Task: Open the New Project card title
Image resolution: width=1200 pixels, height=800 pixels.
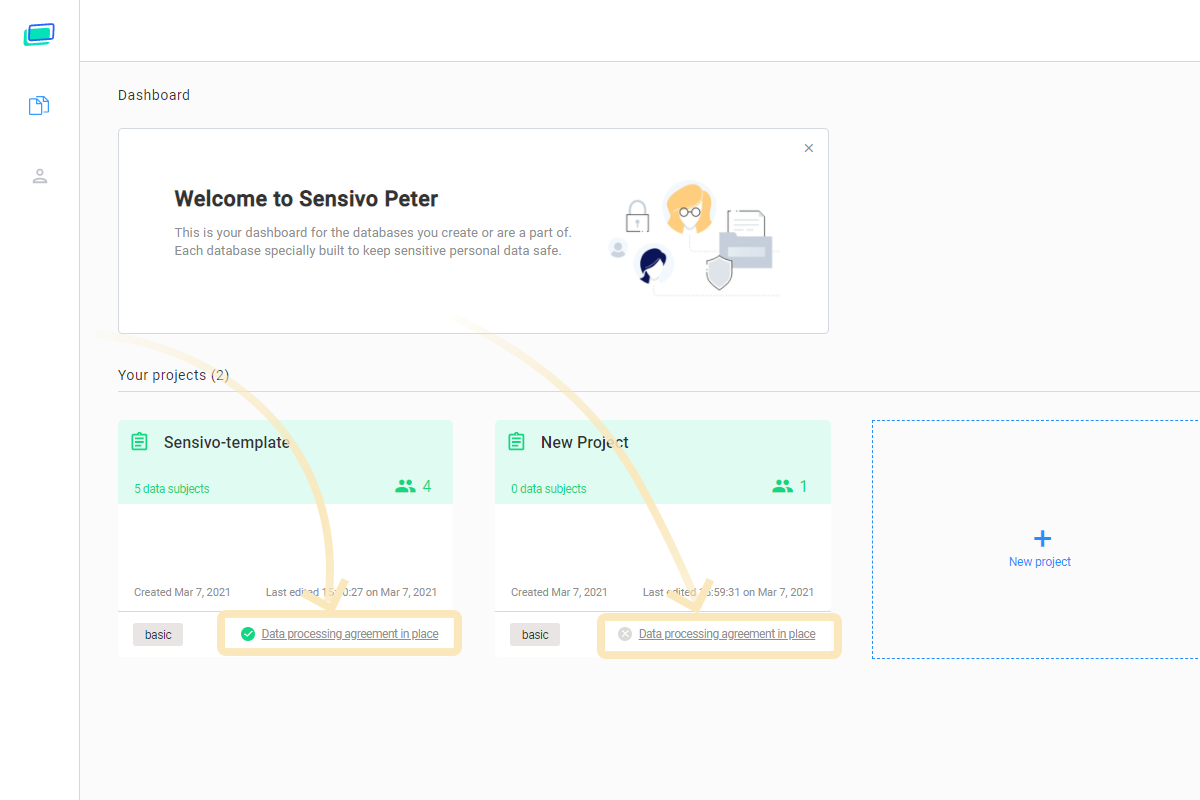Action: [x=585, y=442]
